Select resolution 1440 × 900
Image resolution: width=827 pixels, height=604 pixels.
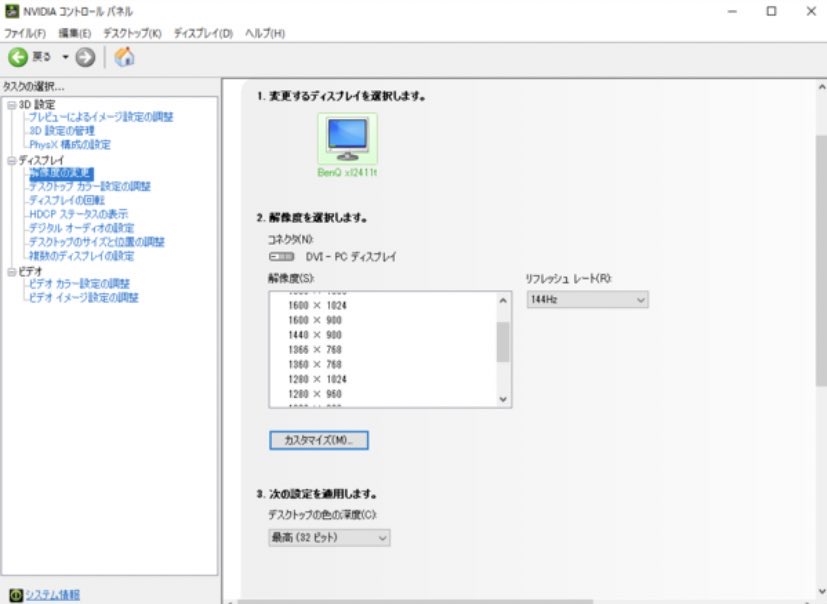[x=314, y=335]
